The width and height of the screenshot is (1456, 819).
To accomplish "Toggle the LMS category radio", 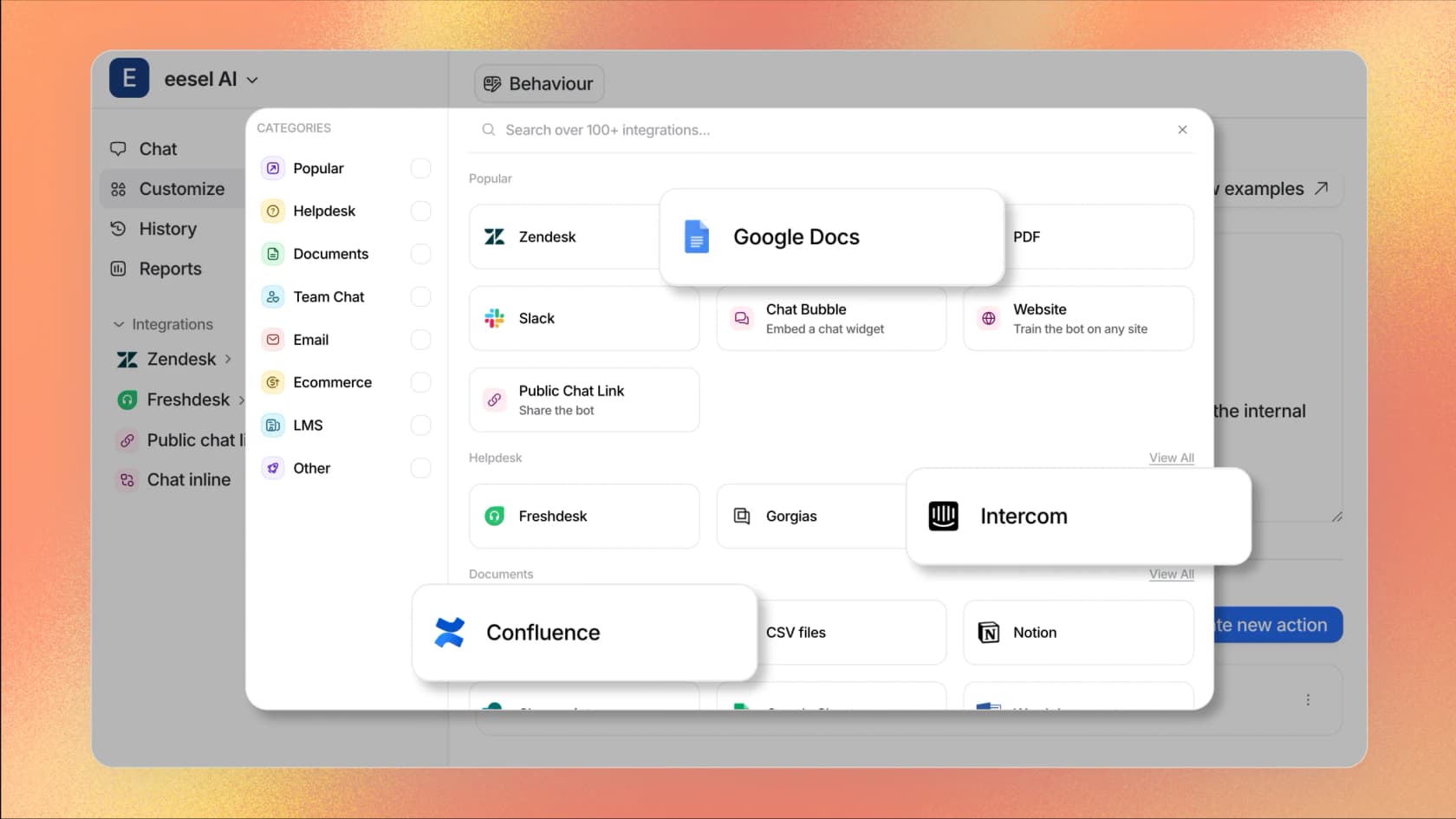I will click(x=420, y=426).
